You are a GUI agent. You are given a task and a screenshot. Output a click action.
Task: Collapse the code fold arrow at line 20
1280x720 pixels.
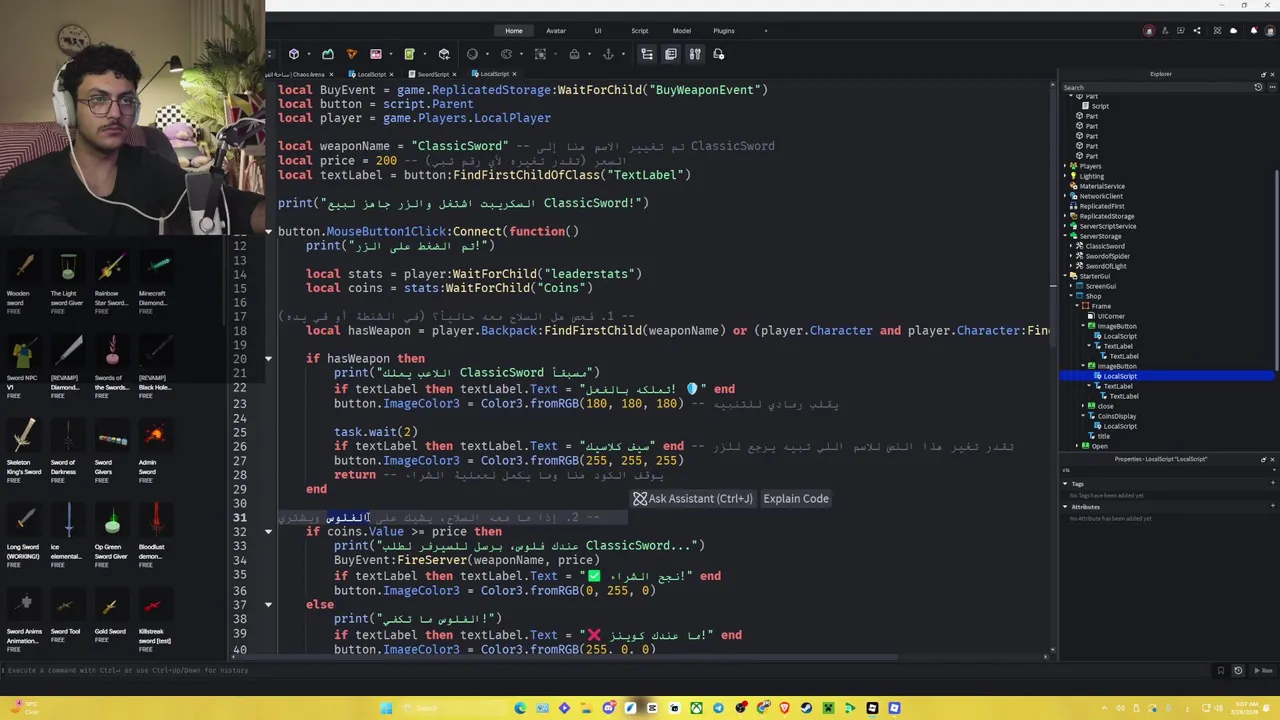pyautogui.click(x=268, y=358)
